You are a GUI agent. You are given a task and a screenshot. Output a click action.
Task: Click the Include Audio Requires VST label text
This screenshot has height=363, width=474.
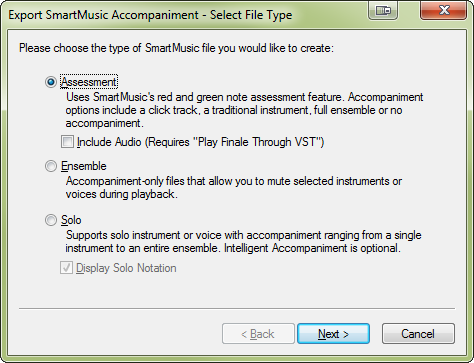200,142
